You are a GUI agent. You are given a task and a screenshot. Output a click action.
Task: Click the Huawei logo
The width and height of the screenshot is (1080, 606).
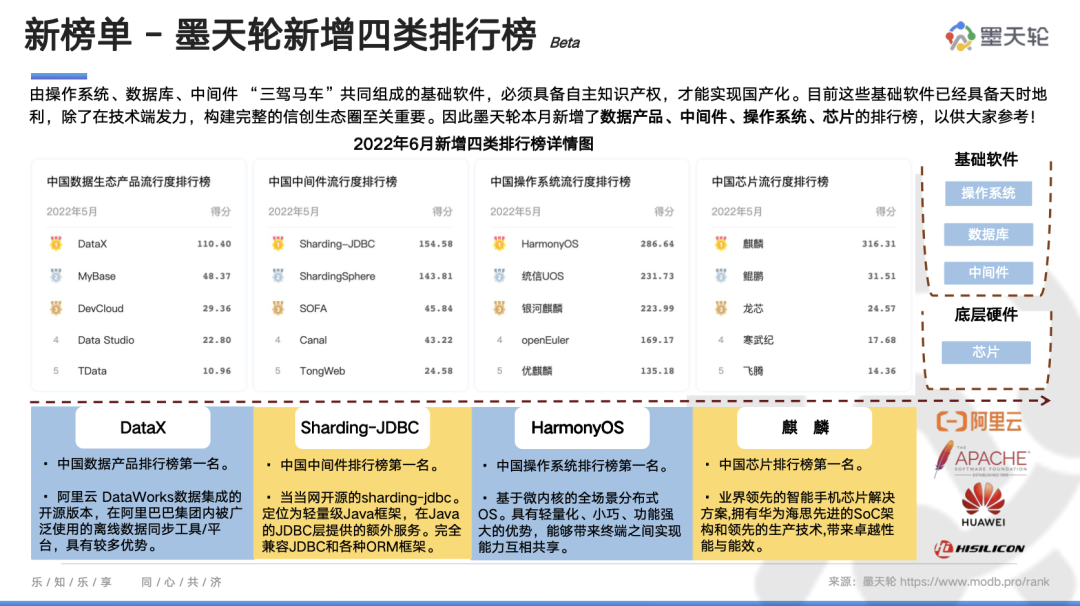[983, 505]
